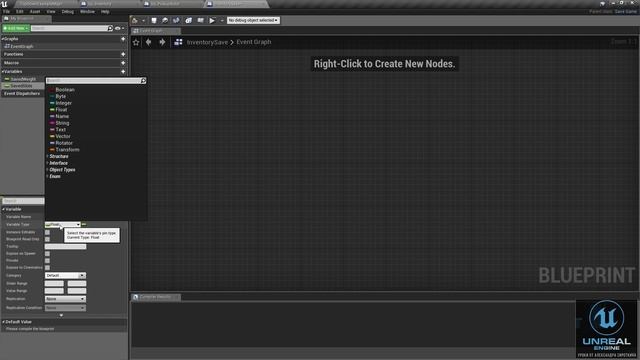Click the graph navigate back arrow
Viewport: 640px width, 360px height.
click(149, 42)
